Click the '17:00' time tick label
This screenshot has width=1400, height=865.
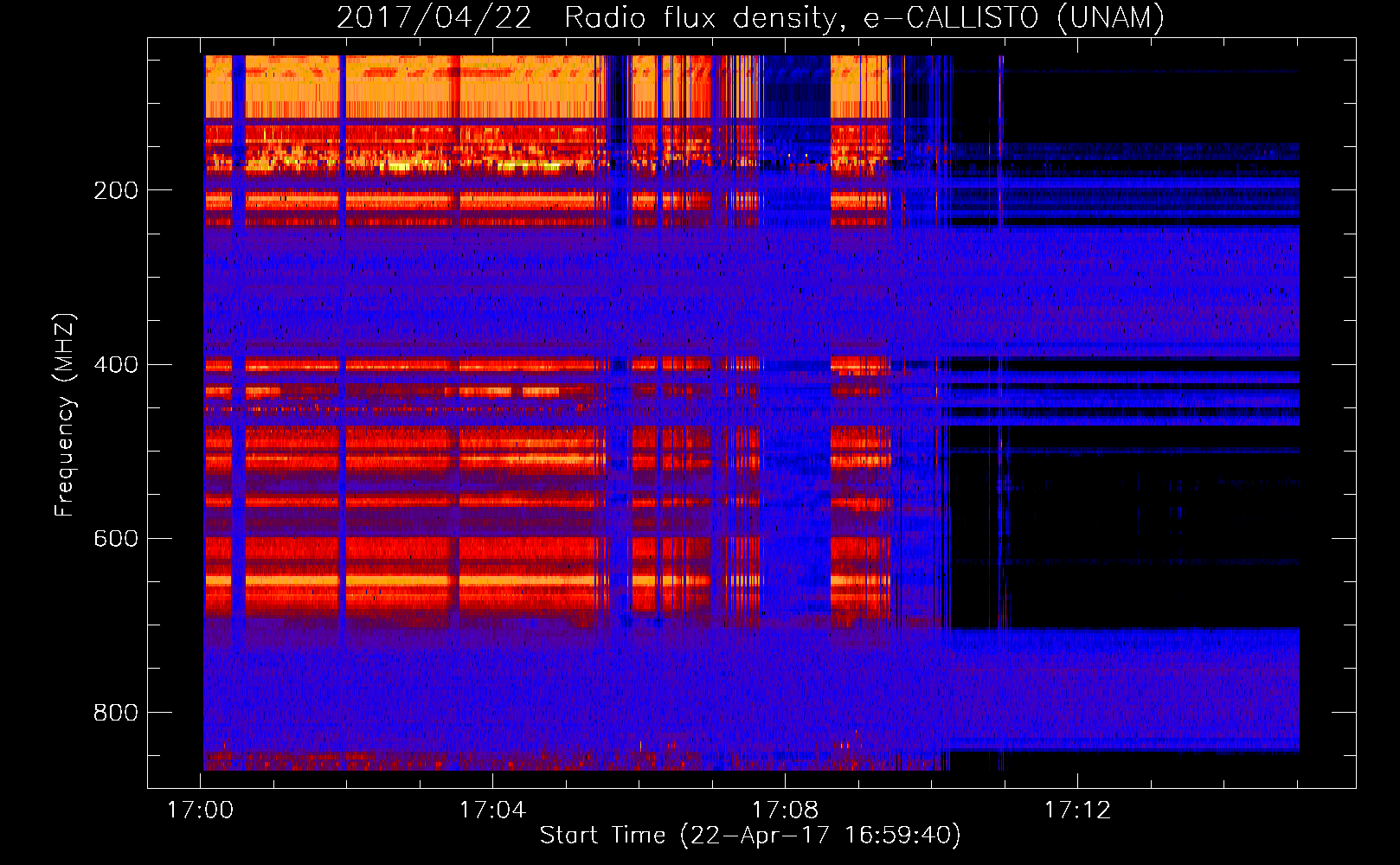pyautogui.click(x=201, y=810)
